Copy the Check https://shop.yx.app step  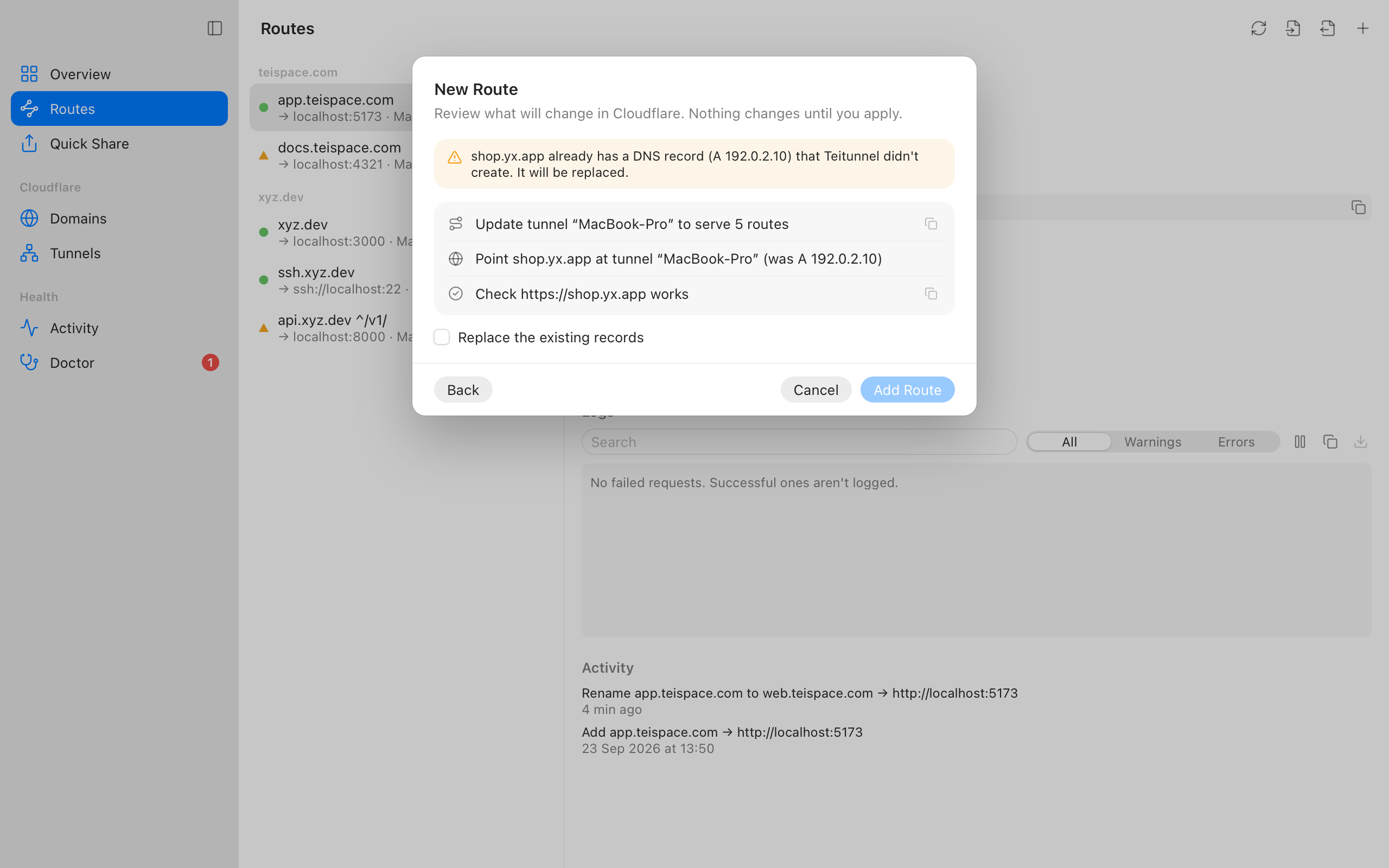[931, 294]
